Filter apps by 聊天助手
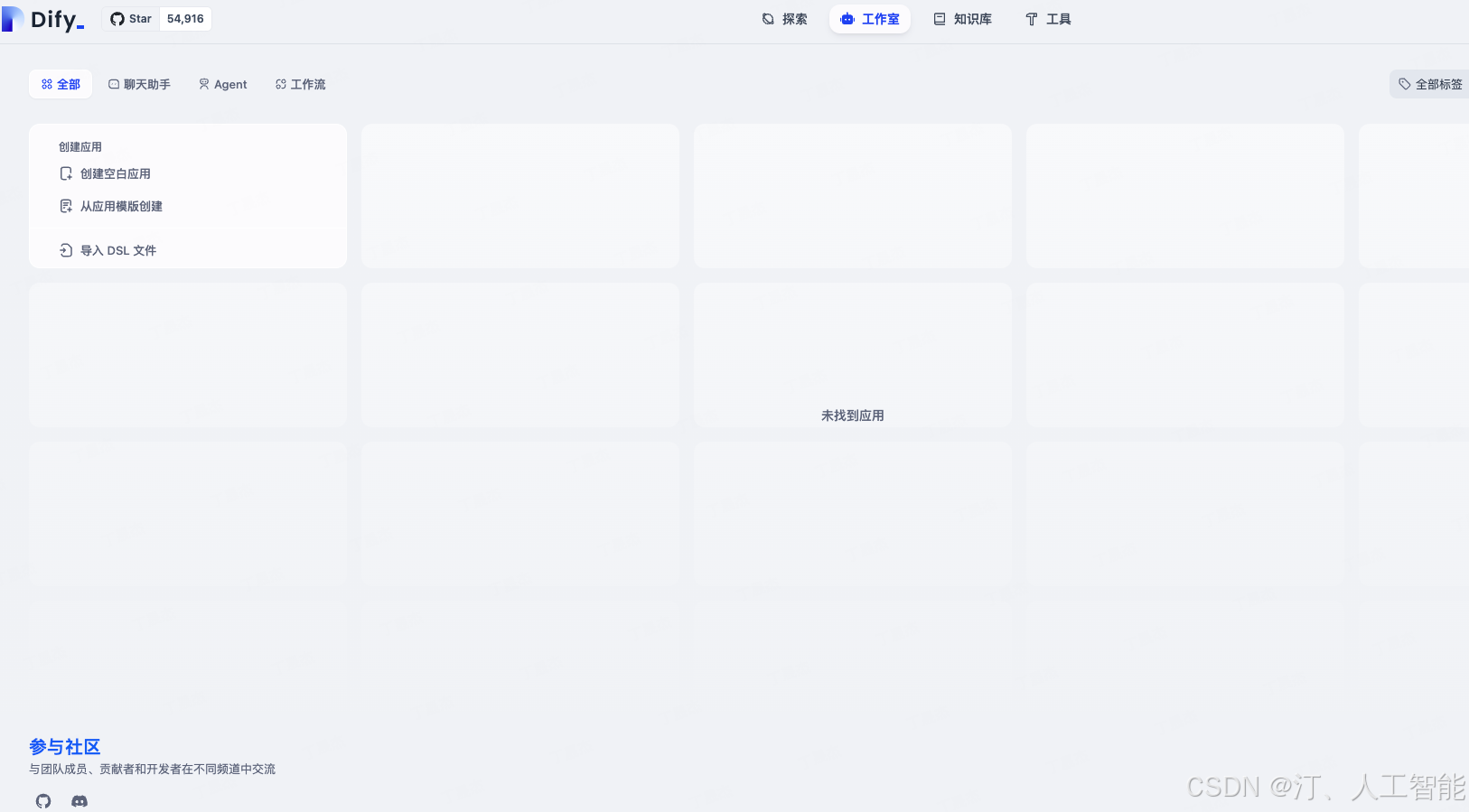The height and width of the screenshot is (812, 1469). click(139, 84)
